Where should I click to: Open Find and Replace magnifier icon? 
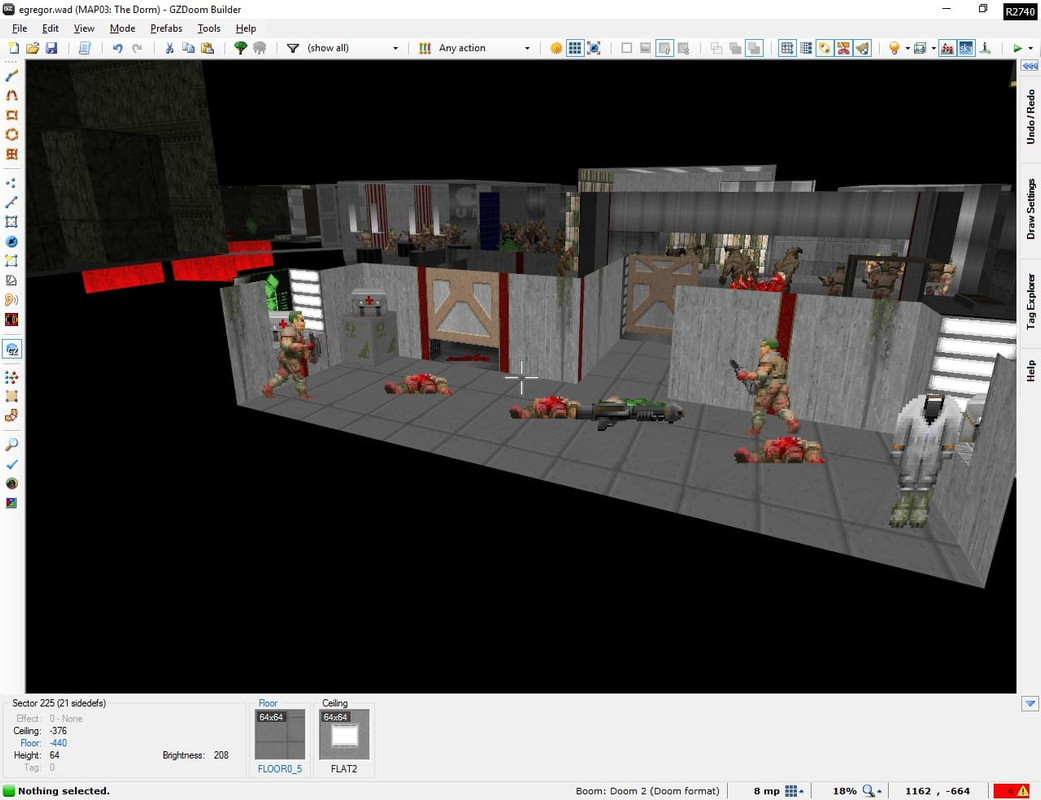pyautogui.click(x=11, y=444)
